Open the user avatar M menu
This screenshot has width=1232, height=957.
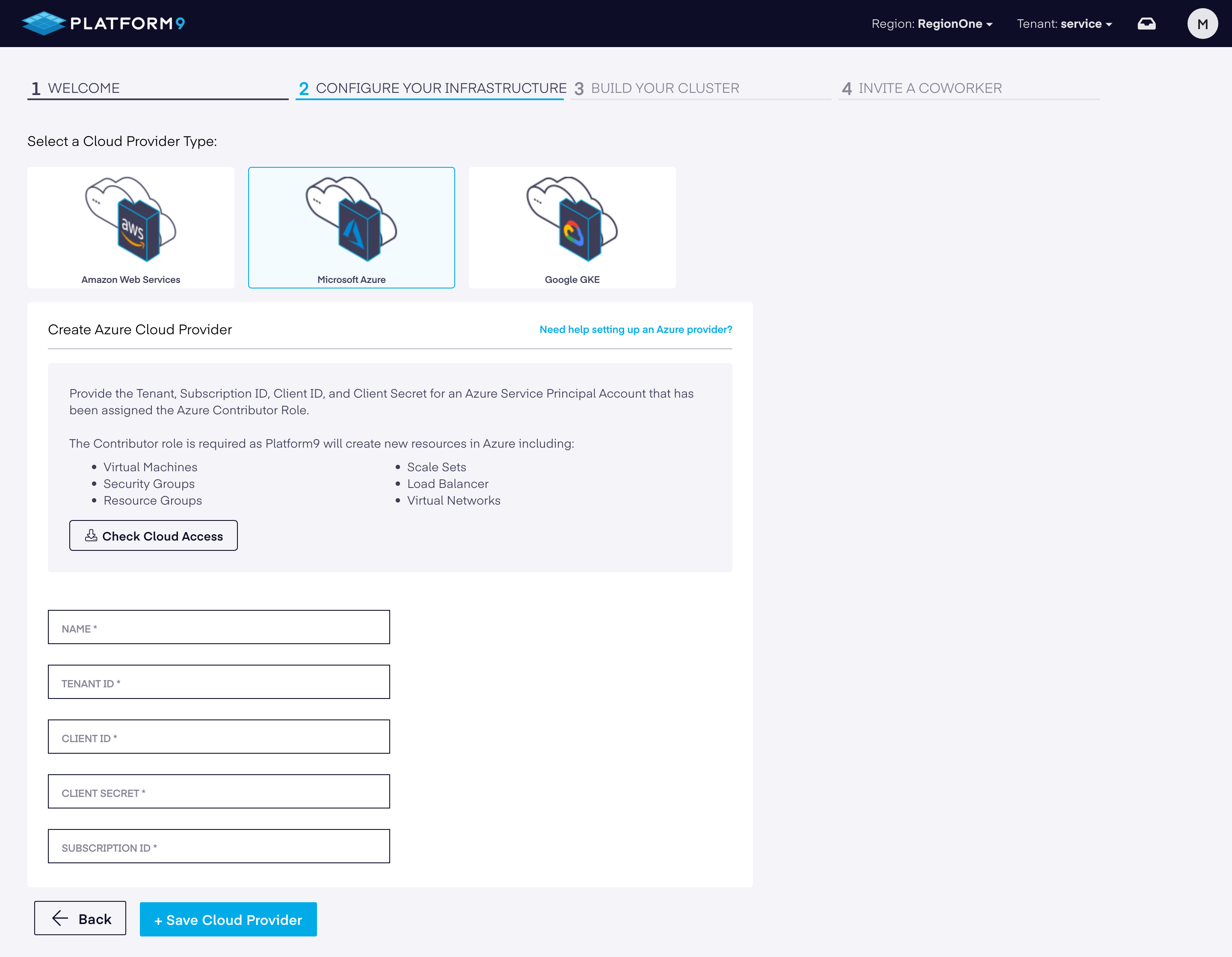(x=1202, y=24)
